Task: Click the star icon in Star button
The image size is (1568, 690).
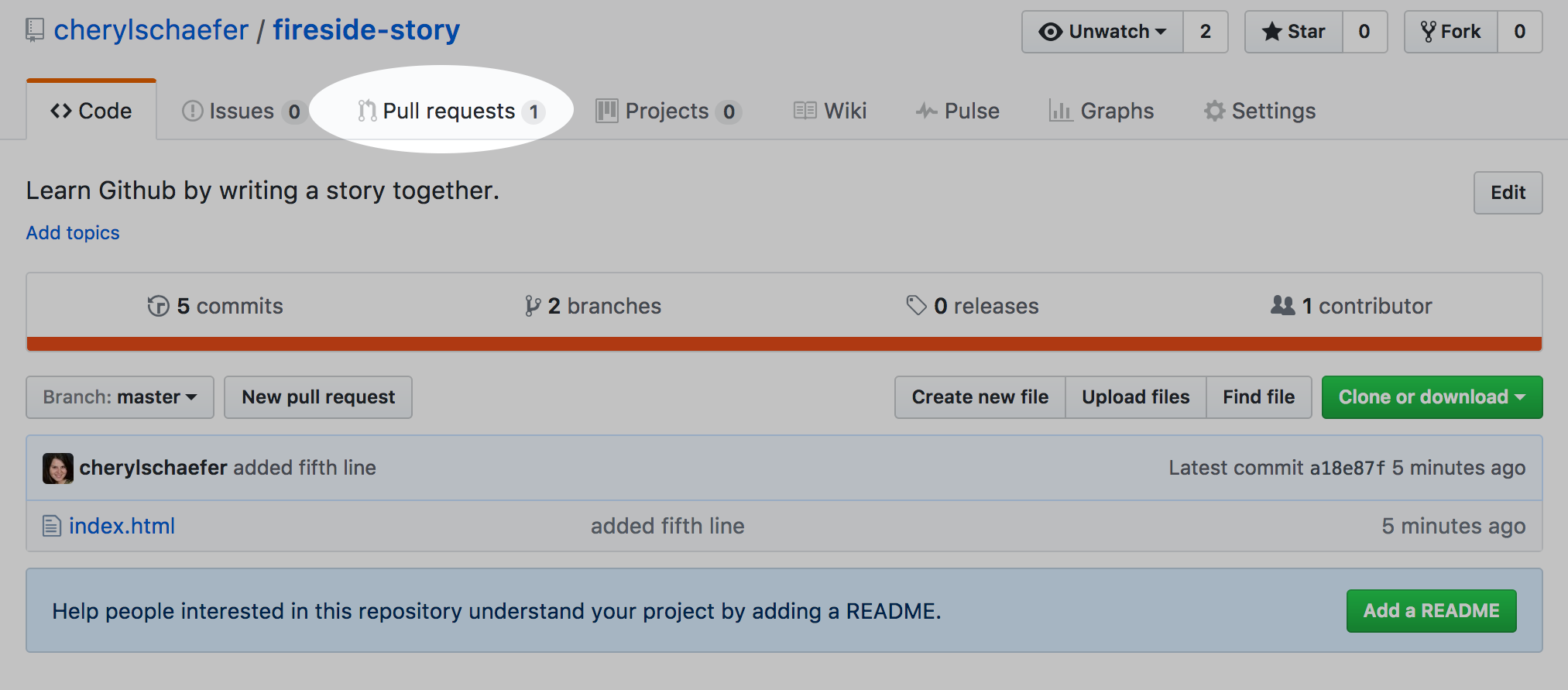Action: pyautogui.click(x=1271, y=32)
